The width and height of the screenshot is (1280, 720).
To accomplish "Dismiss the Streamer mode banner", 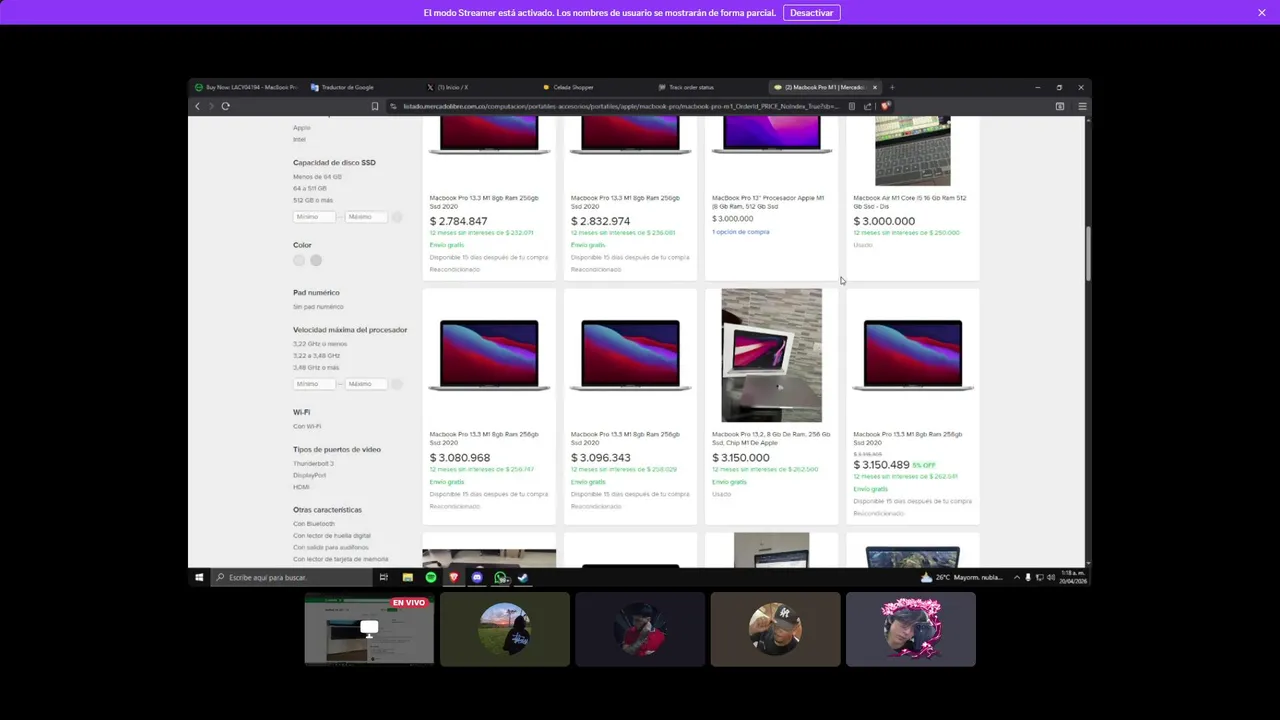I will [1262, 12].
